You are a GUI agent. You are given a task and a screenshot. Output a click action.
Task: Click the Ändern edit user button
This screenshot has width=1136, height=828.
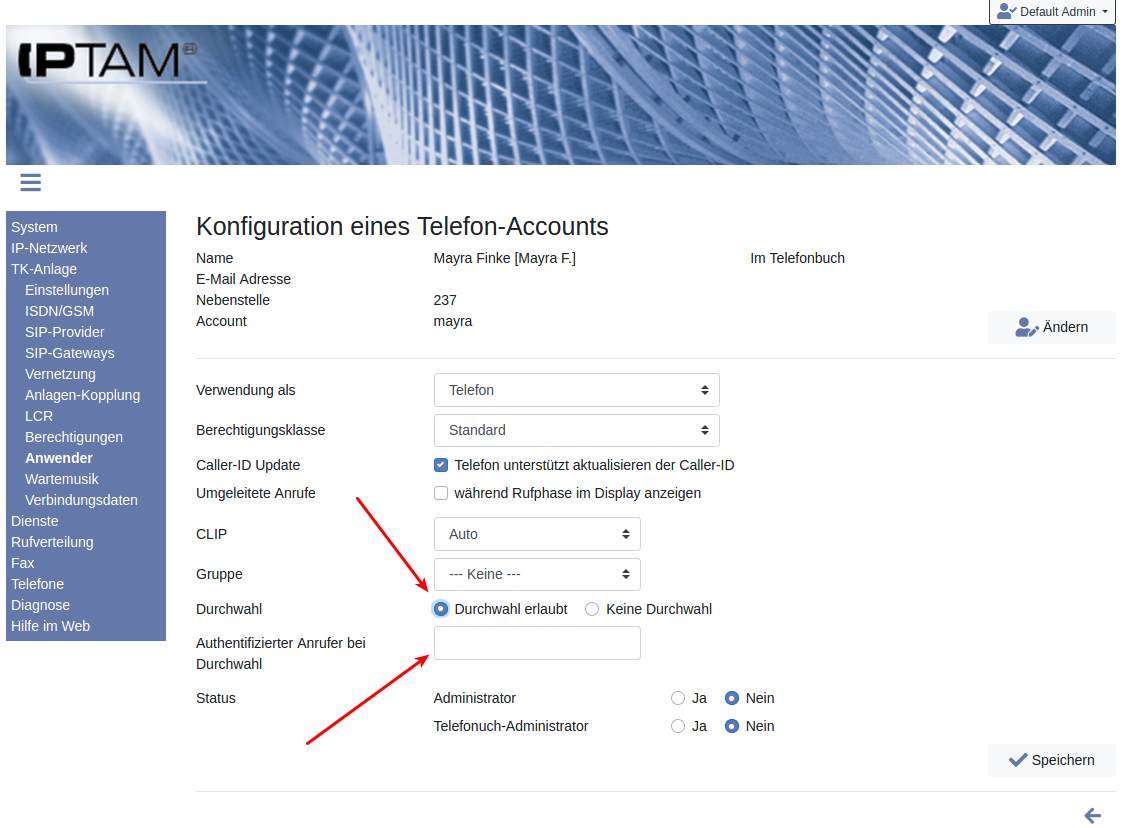point(1051,327)
